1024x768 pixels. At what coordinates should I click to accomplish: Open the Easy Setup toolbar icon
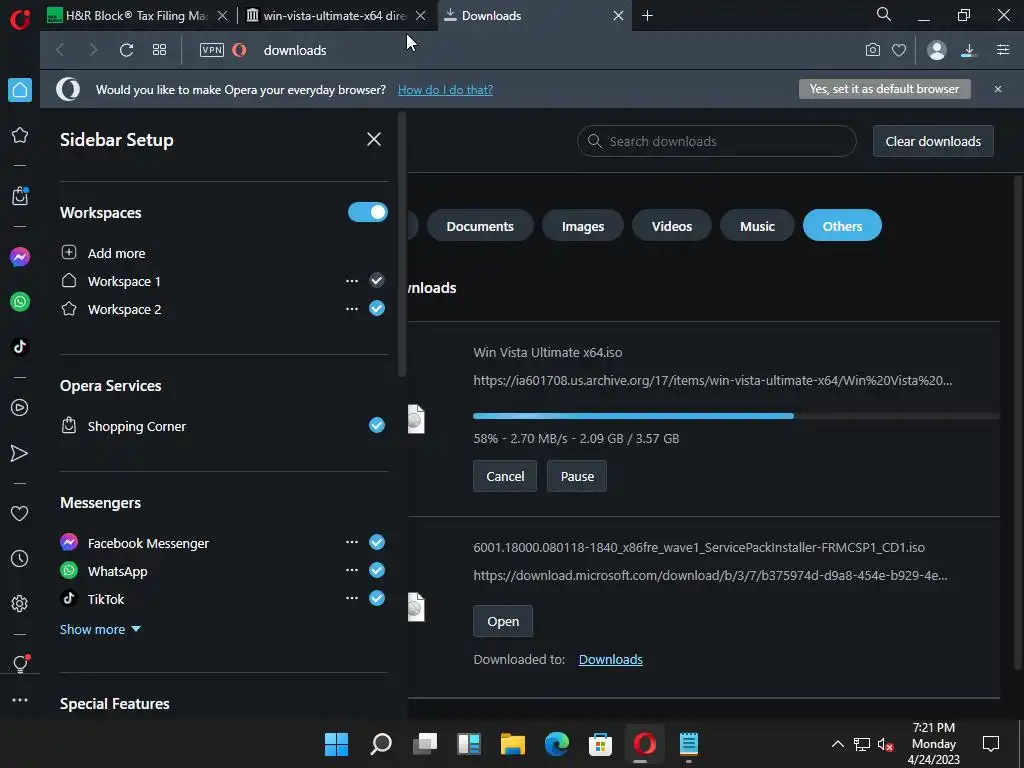coord(1003,50)
